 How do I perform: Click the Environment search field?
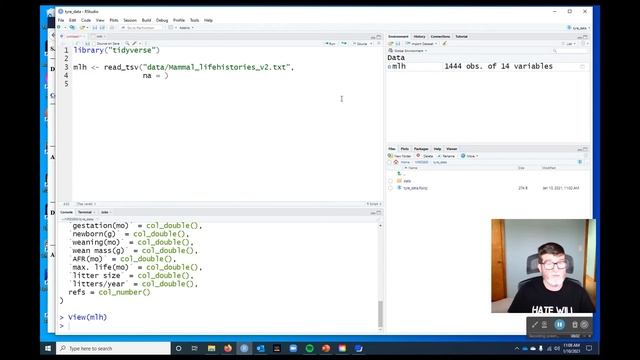tap(570, 51)
